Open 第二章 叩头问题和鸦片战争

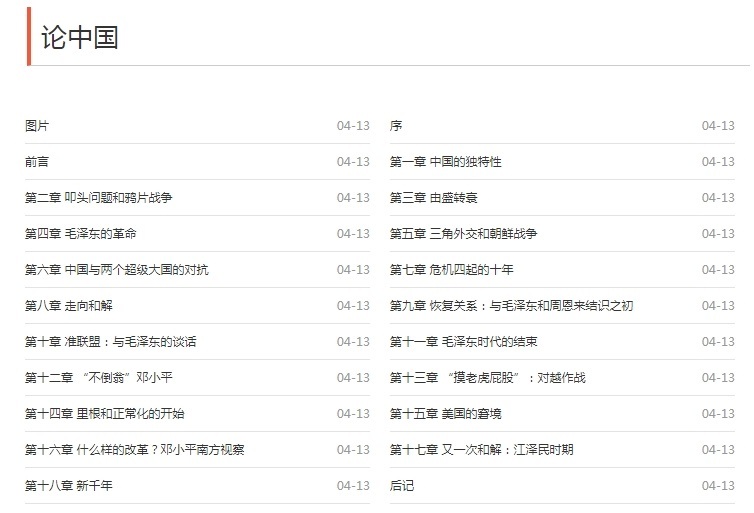point(98,198)
